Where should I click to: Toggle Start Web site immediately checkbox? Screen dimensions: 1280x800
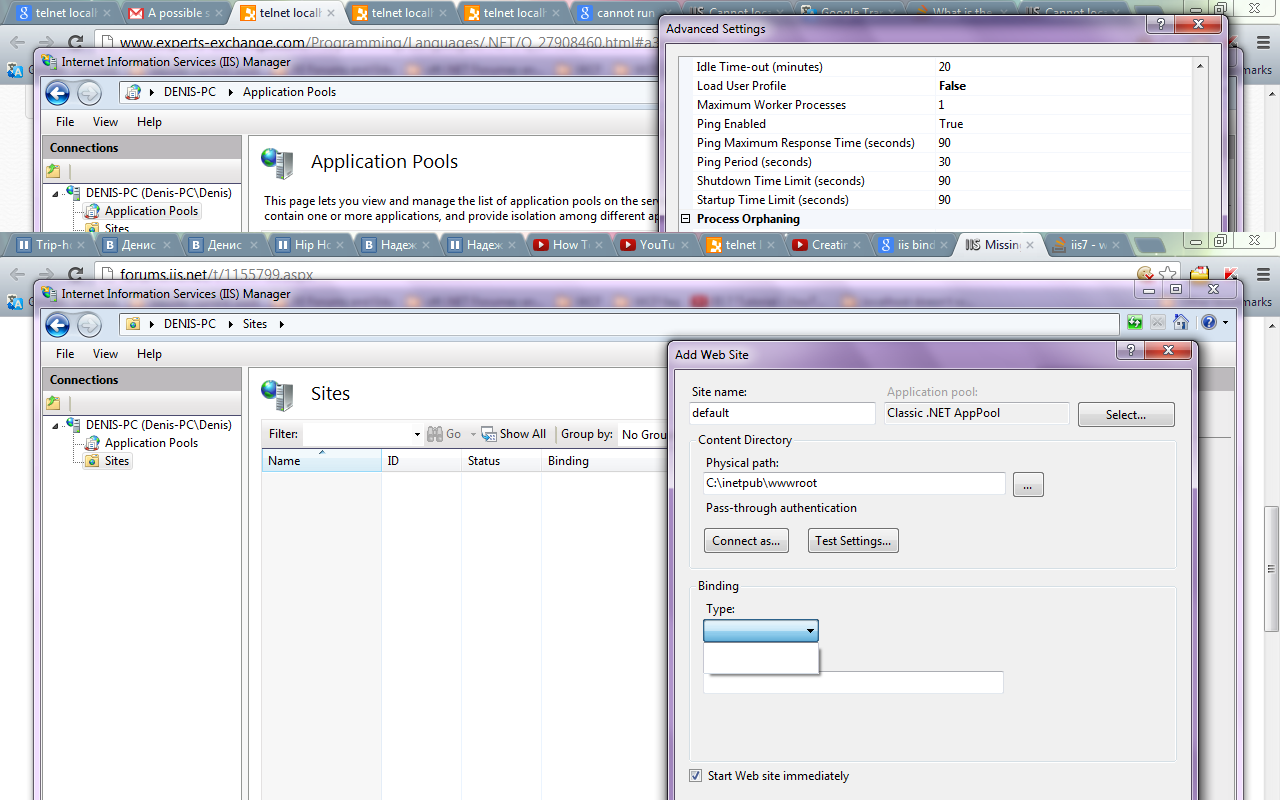[x=696, y=776]
